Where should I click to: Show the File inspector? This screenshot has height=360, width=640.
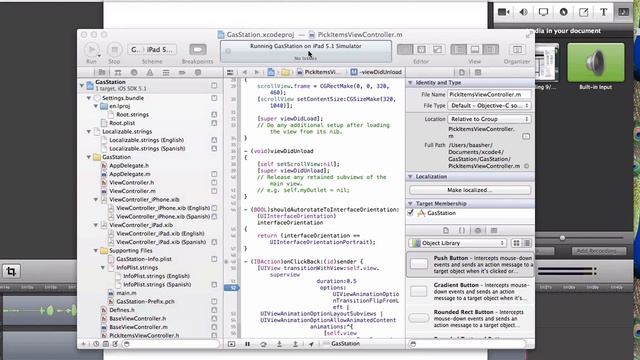pyautogui.click(x=462, y=72)
